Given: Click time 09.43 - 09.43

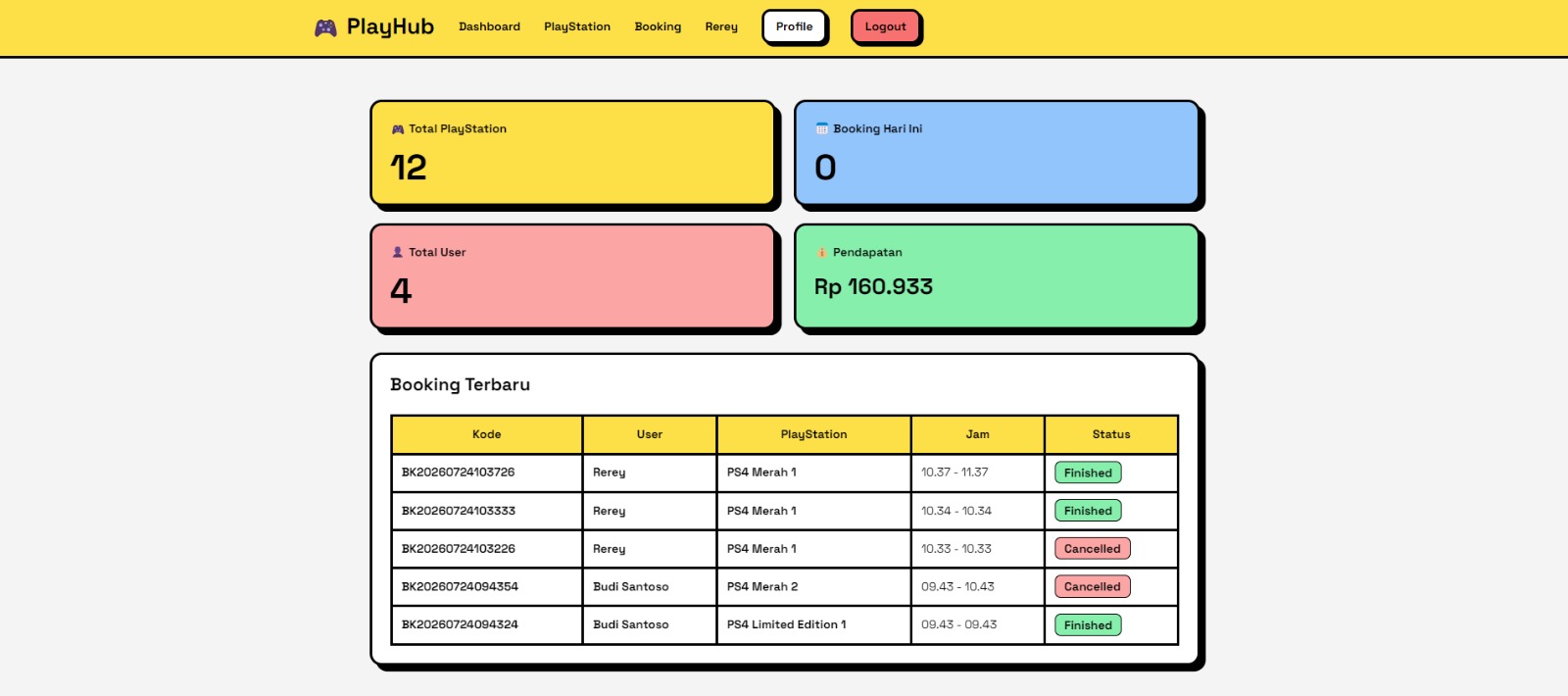Looking at the screenshot, I should (x=958, y=624).
